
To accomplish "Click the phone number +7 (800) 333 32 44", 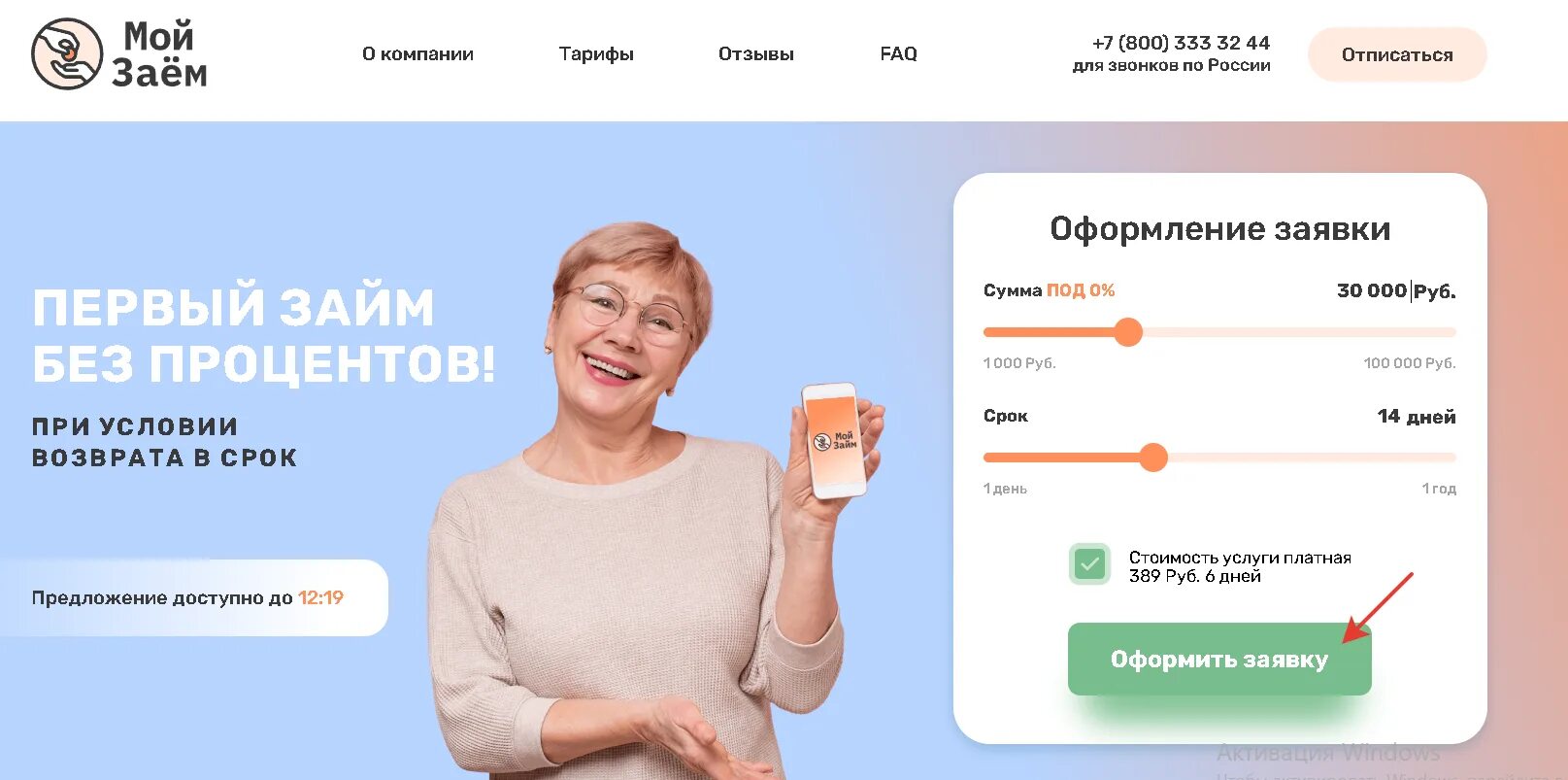I will (1181, 43).
